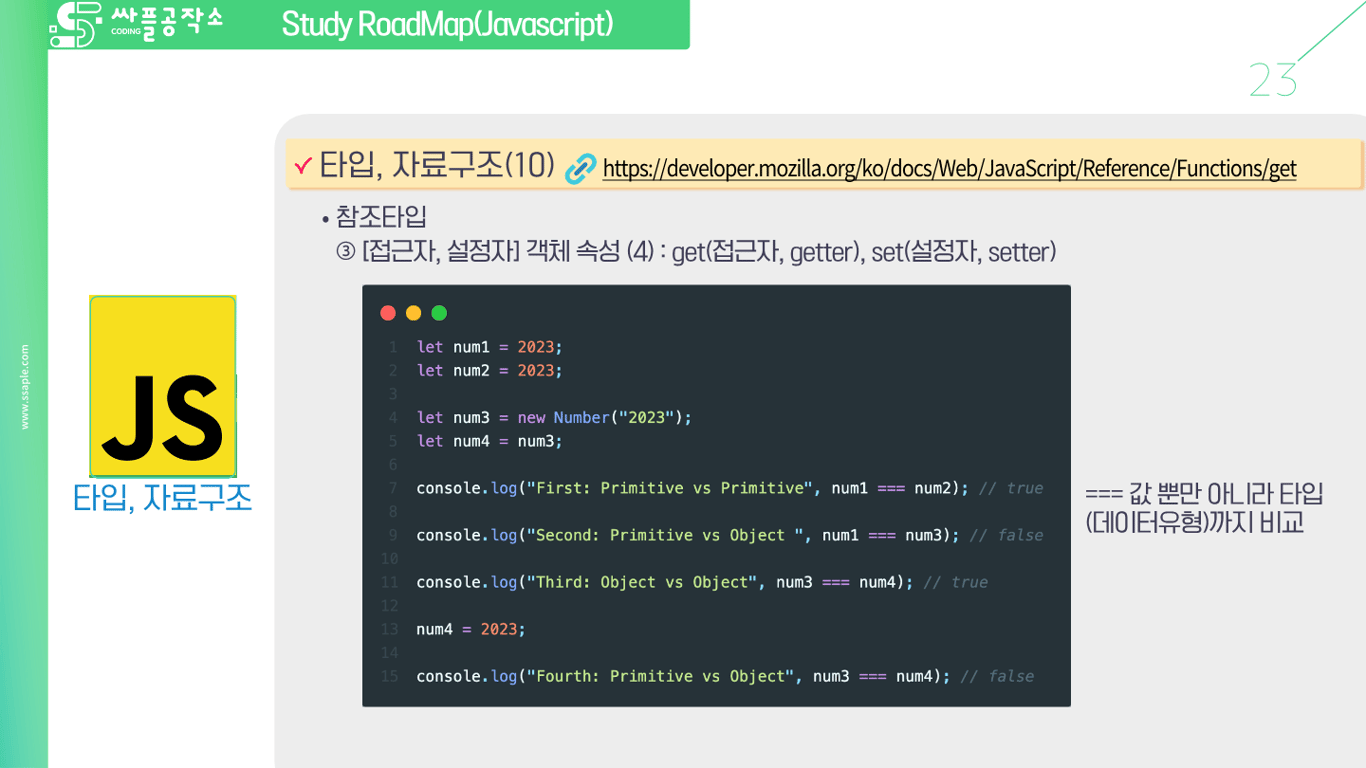Click the www.ssaple.com vertical text
Viewport: 1366px width, 768px height.
25,385
